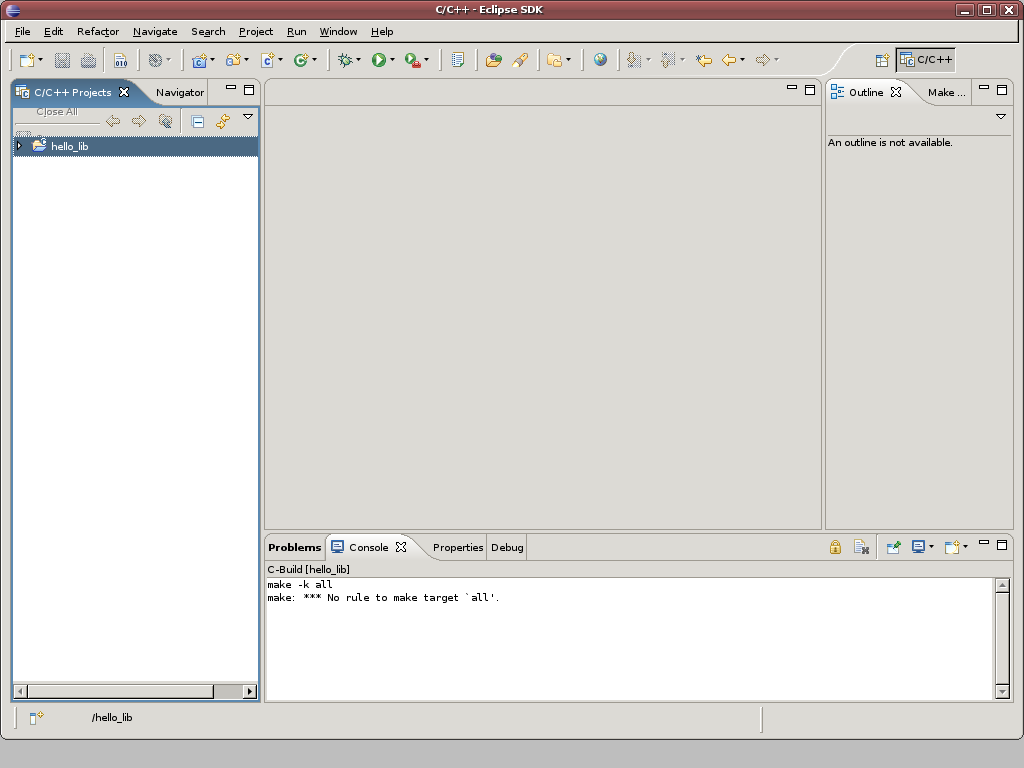
Task: Switch to the Navigator tab
Action: click(180, 93)
